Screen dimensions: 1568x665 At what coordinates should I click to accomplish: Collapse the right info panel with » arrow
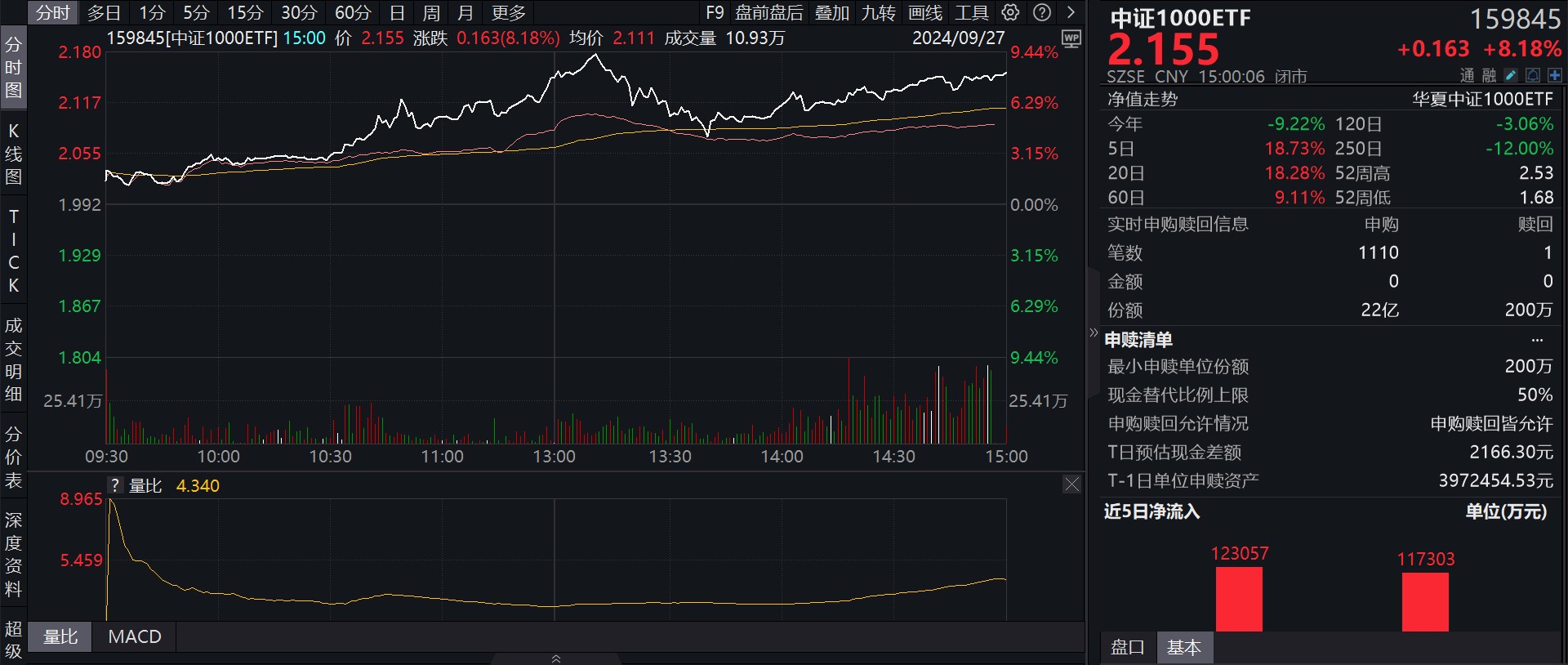[x=1094, y=332]
